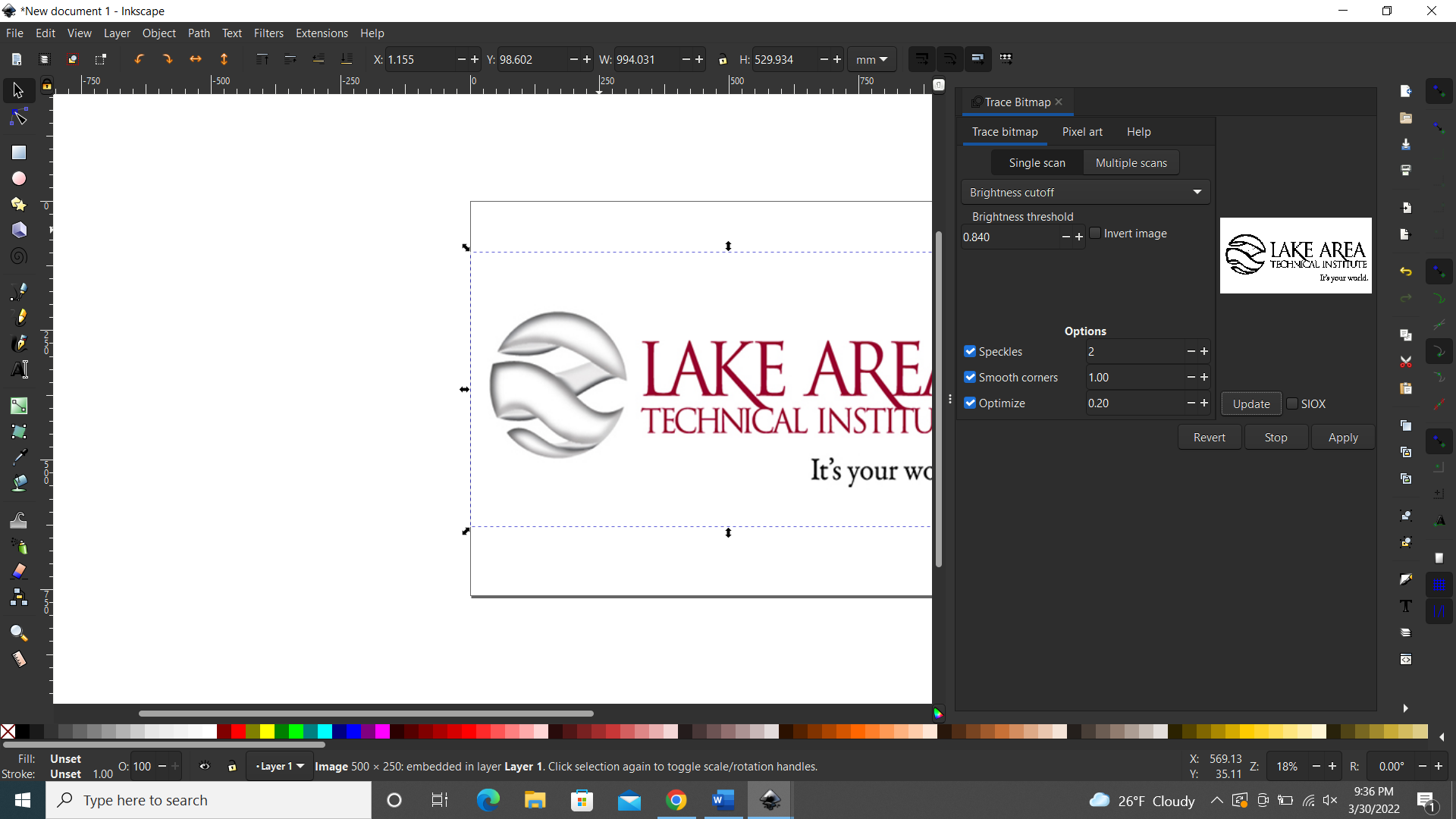Select the Measure tool at bottom of toolbox
Image resolution: width=1456 pixels, height=819 pixels.
[x=18, y=659]
